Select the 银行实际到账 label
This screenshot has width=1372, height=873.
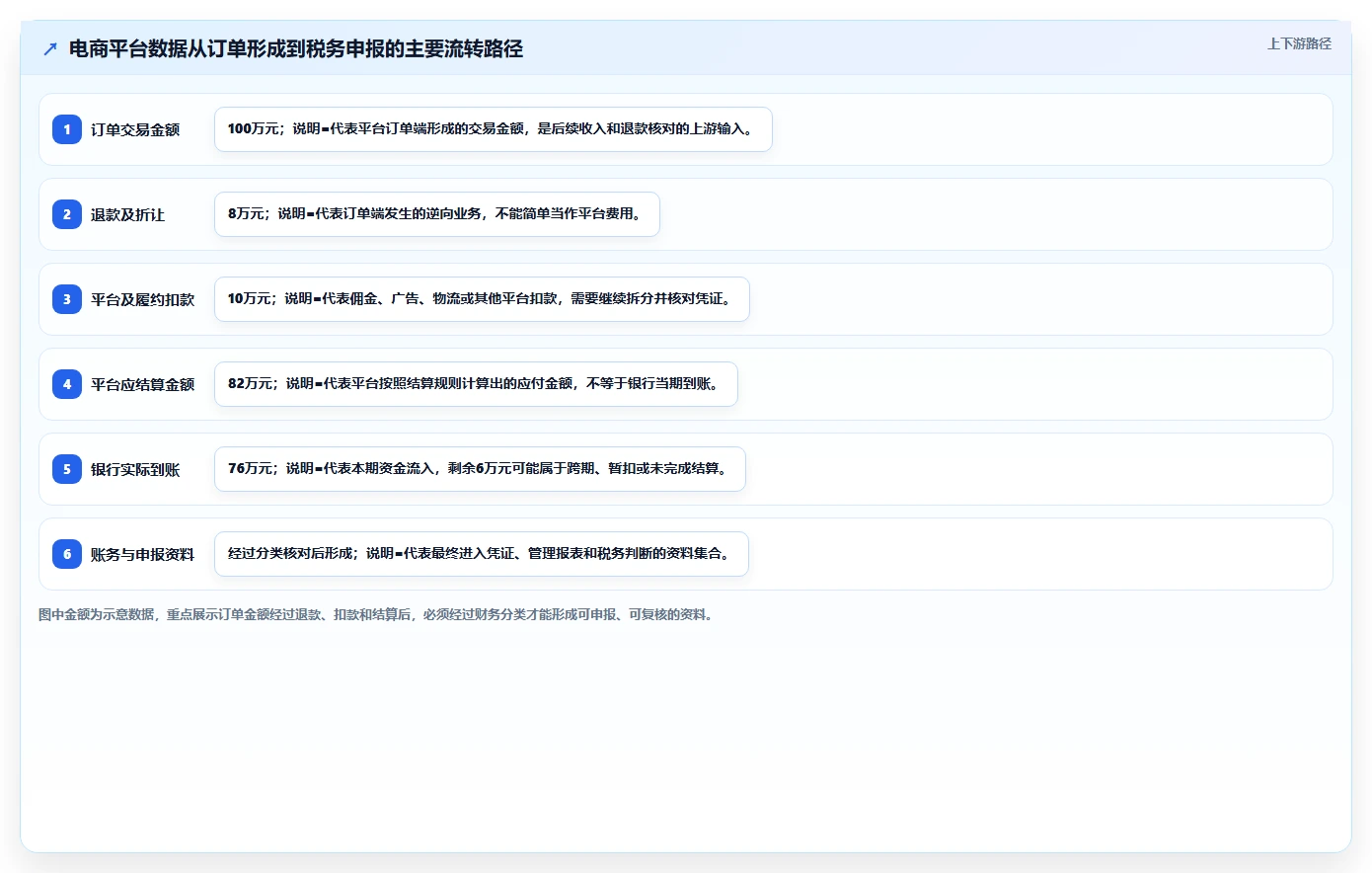(x=135, y=469)
